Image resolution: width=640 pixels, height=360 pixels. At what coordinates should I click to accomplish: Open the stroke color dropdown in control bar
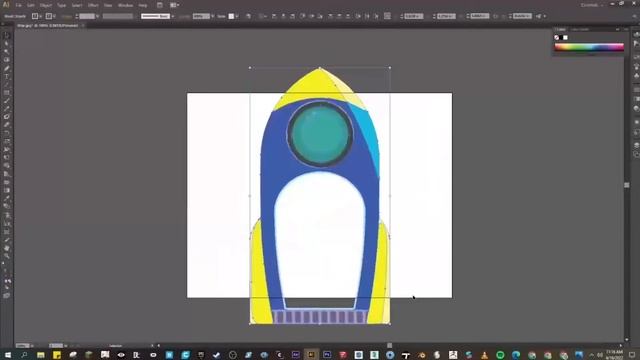(54, 16)
